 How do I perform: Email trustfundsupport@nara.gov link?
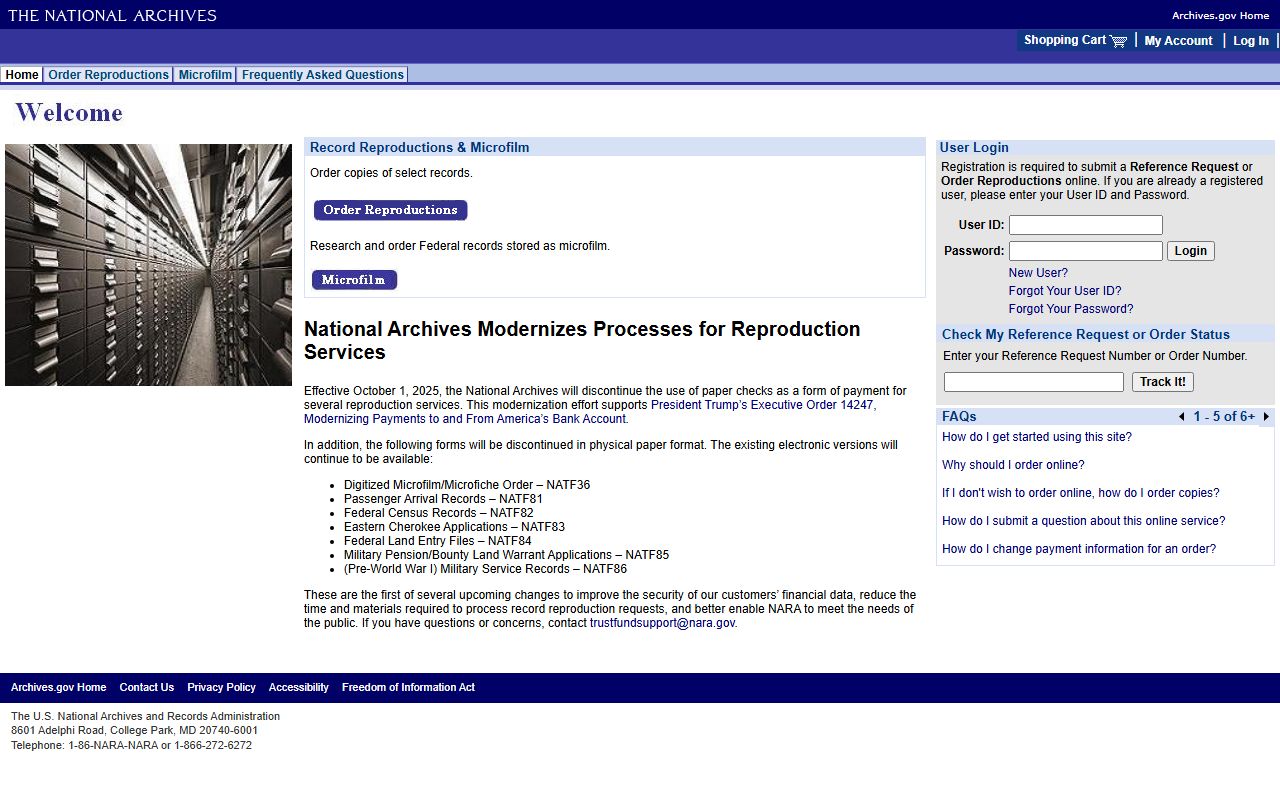click(662, 623)
